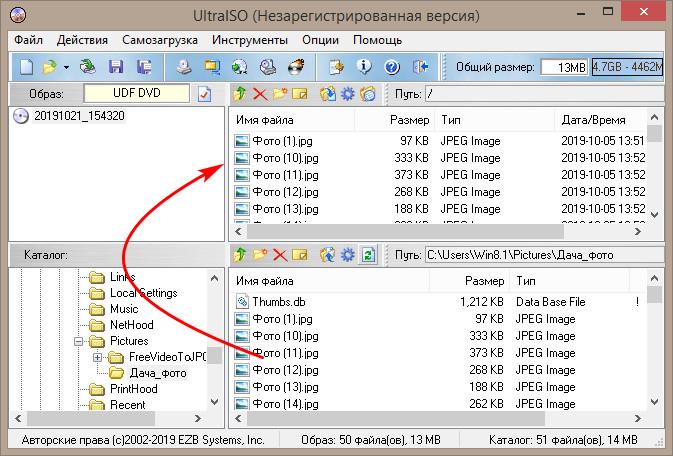Image resolution: width=673 pixels, height=456 pixels.
Task: Click the gear properties icon in image pane toolbar
Action: coord(348,94)
